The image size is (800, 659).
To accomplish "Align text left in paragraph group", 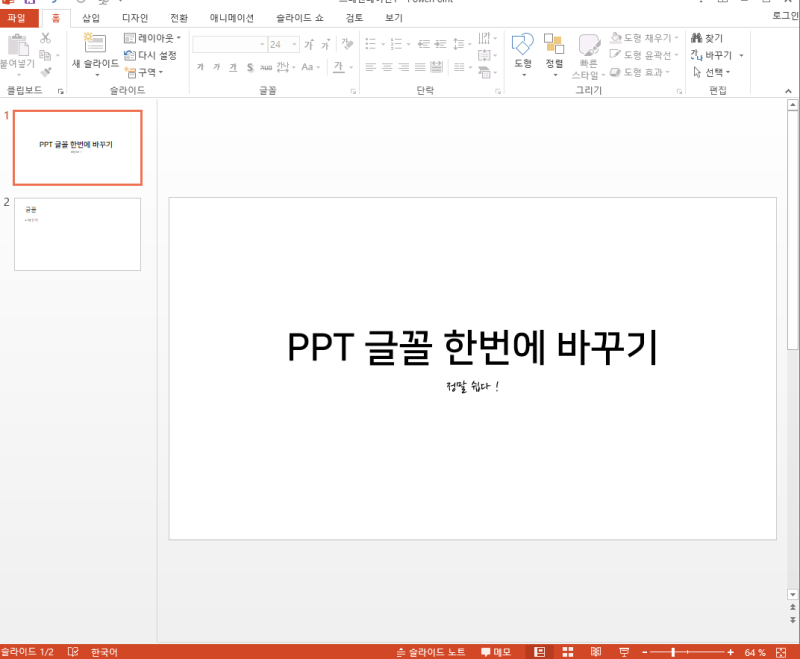I will click(x=370, y=67).
